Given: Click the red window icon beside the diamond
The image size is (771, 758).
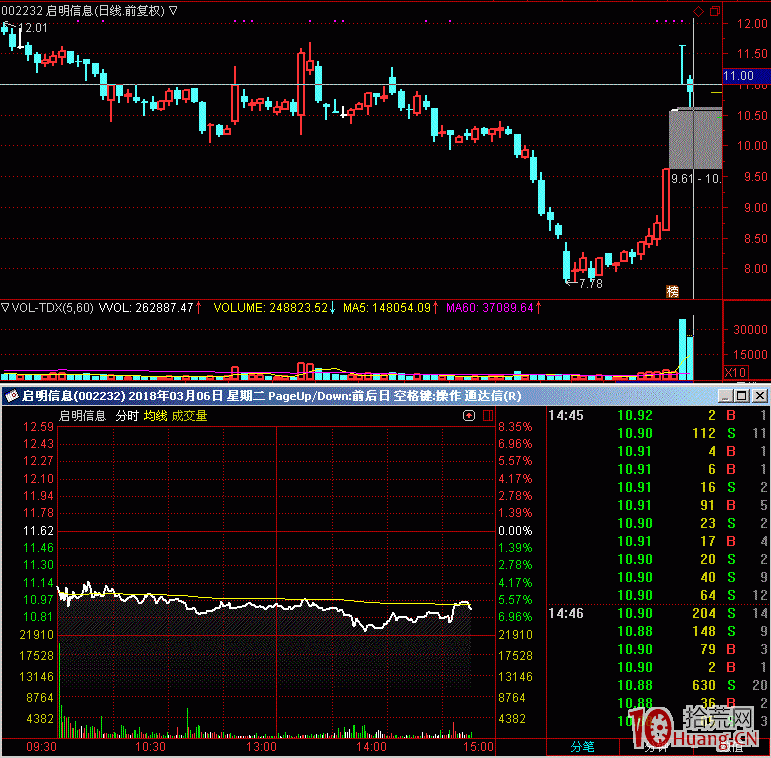Looking at the screenshot, I should click(x=714, y=11).
